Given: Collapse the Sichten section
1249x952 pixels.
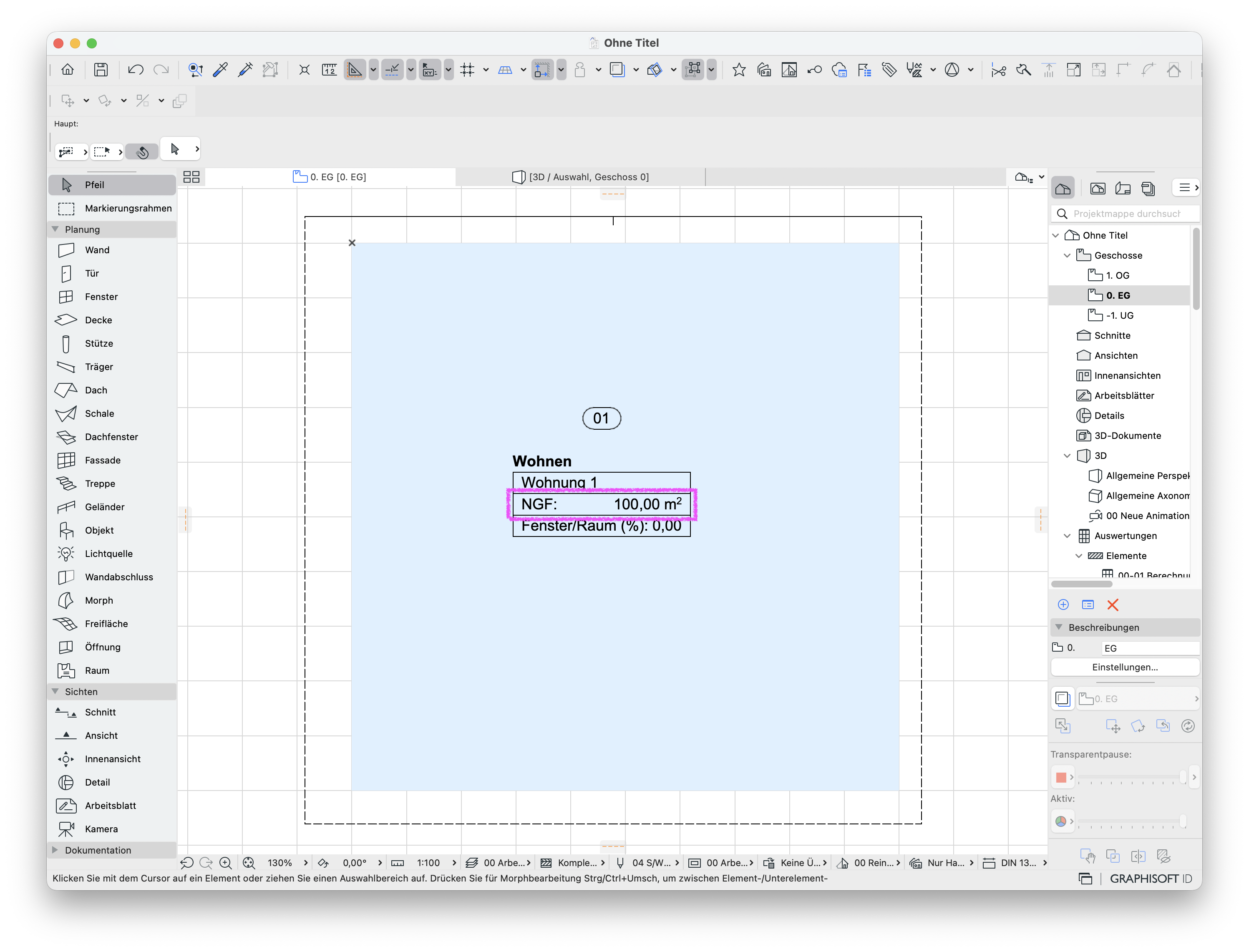Looking at the screenshot, I should 55,691.
